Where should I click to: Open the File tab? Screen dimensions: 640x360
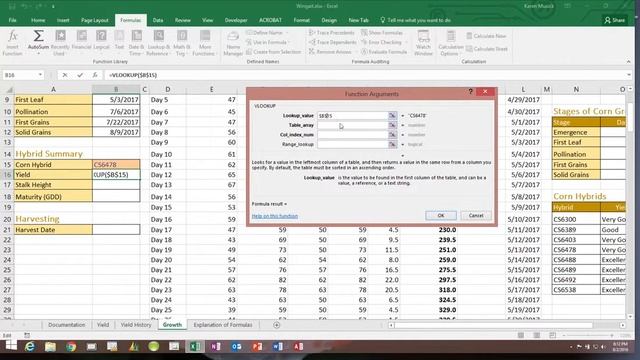pos(13,20)
